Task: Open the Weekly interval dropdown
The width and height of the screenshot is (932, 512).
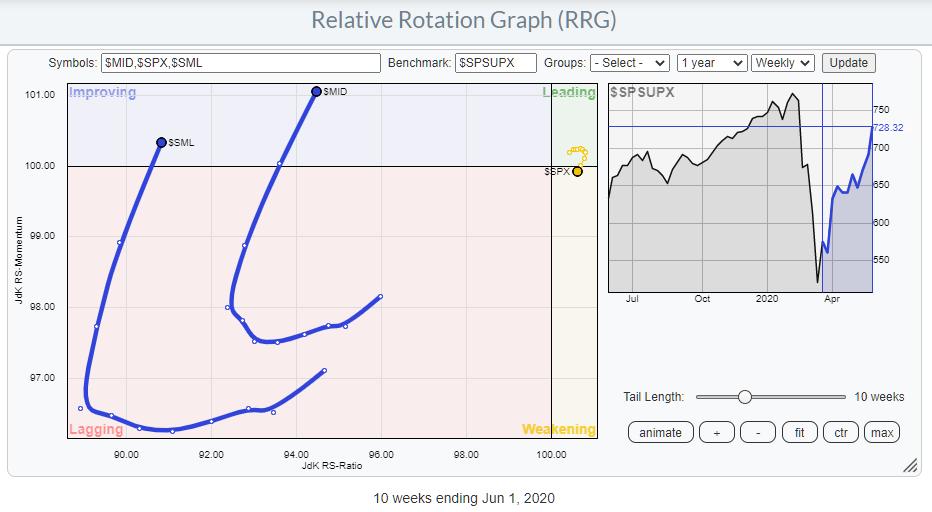Action: pyautogui.click(x=783, y=63)
